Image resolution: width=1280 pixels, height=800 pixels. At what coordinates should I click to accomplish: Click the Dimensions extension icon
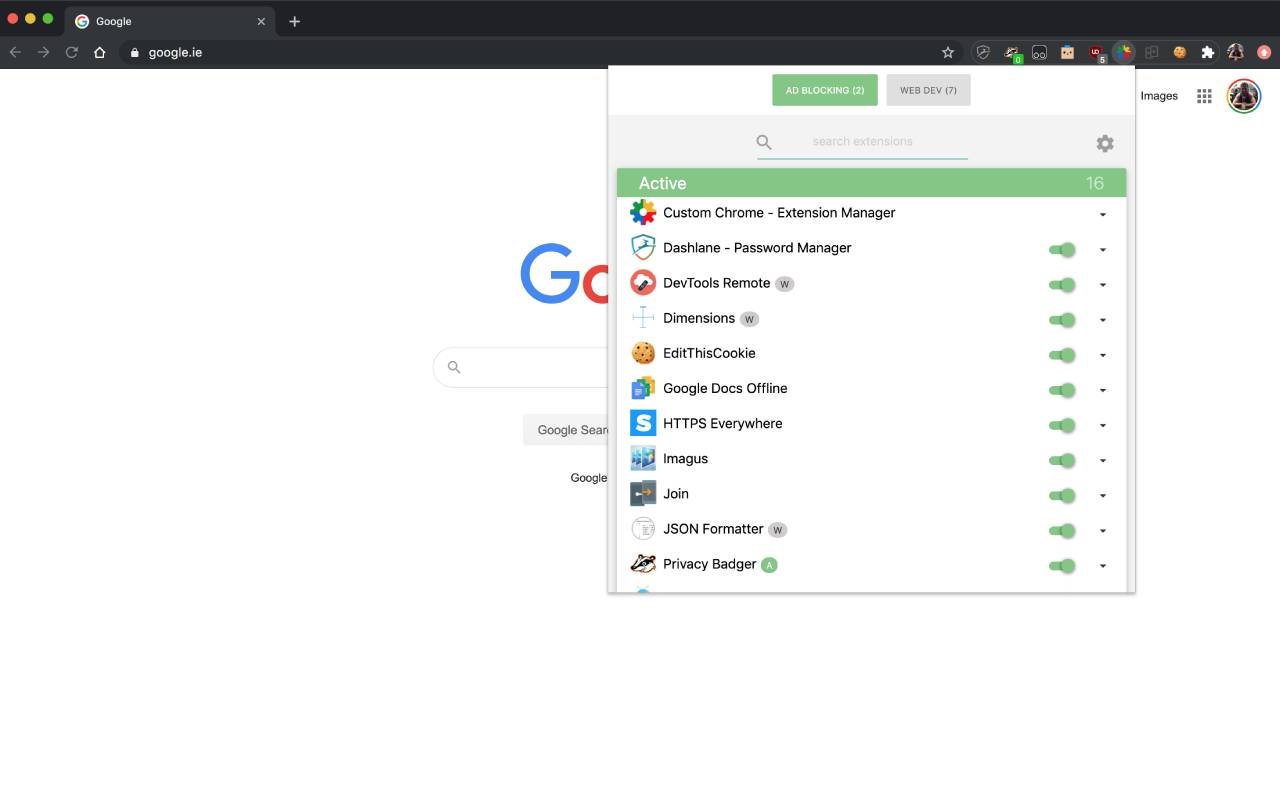point(643,318)
